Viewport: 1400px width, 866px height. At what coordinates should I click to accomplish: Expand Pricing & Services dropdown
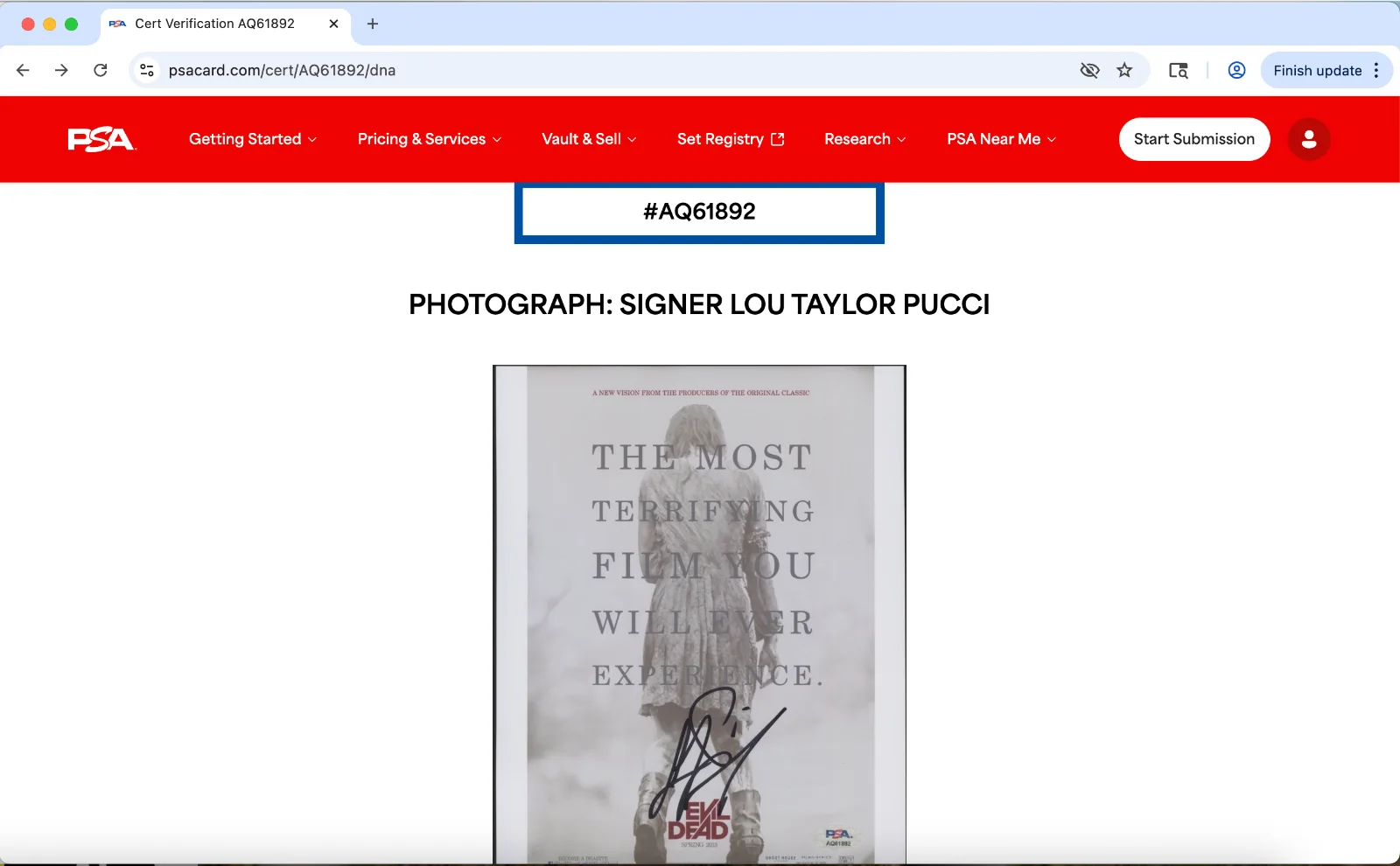click(430, 139)
